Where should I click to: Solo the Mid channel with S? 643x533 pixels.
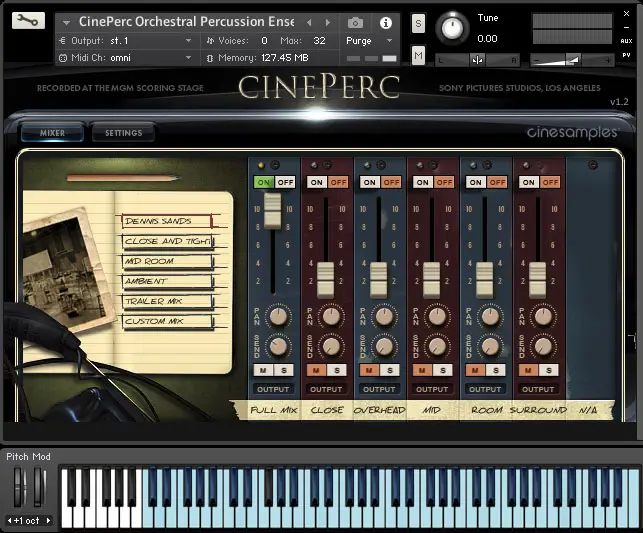pyautogui.click(x=443, y=370)
